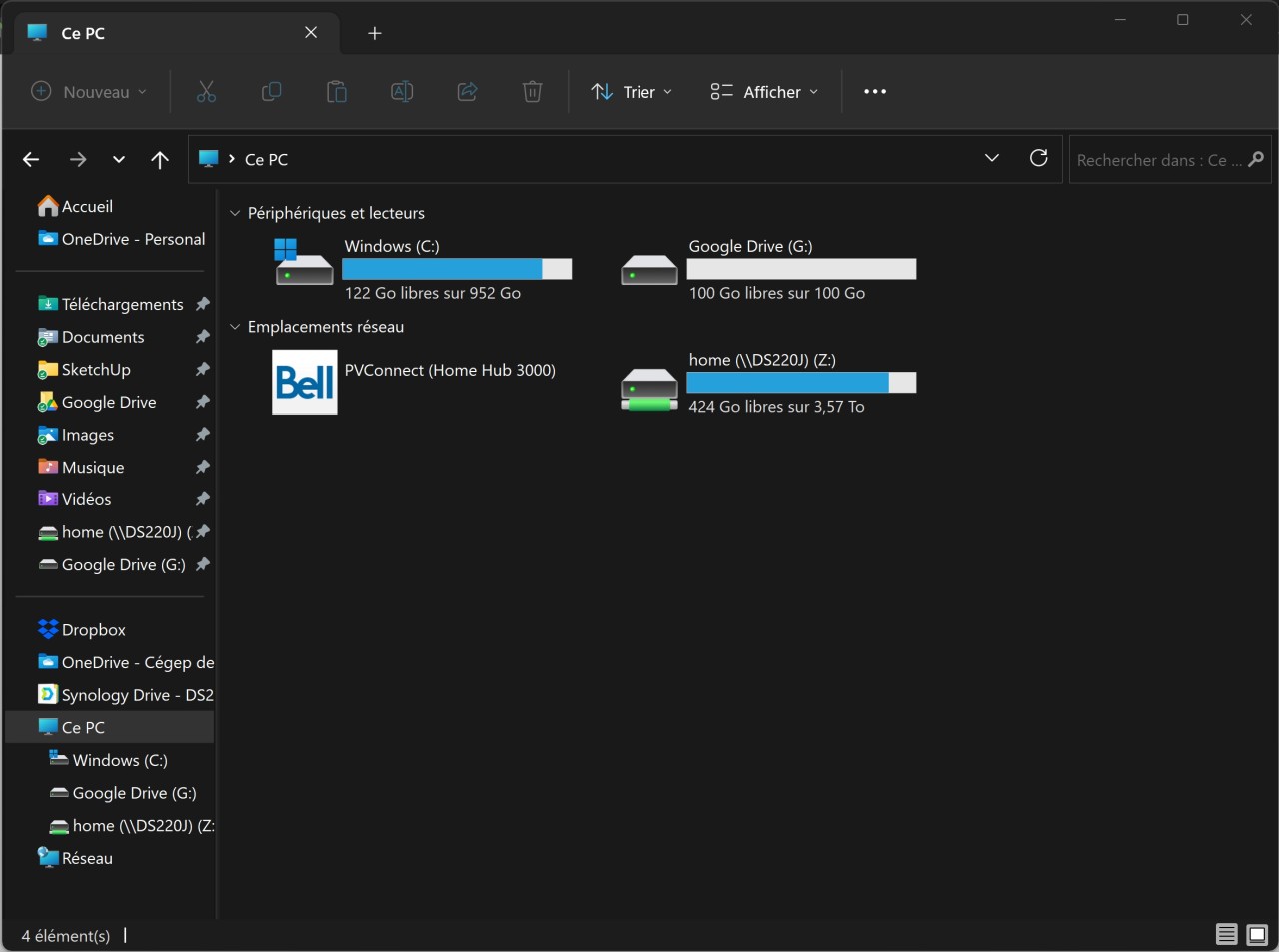Click the Delete trash icon

click(532, 92)
